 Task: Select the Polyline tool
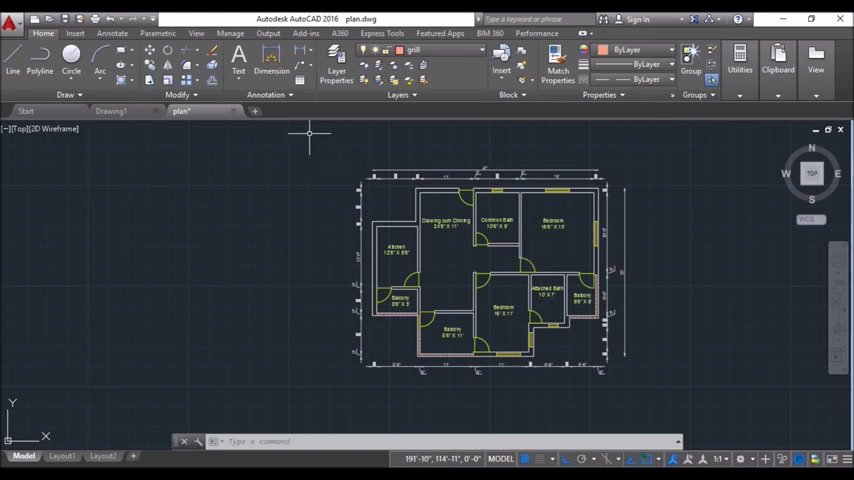pos(40,59)
